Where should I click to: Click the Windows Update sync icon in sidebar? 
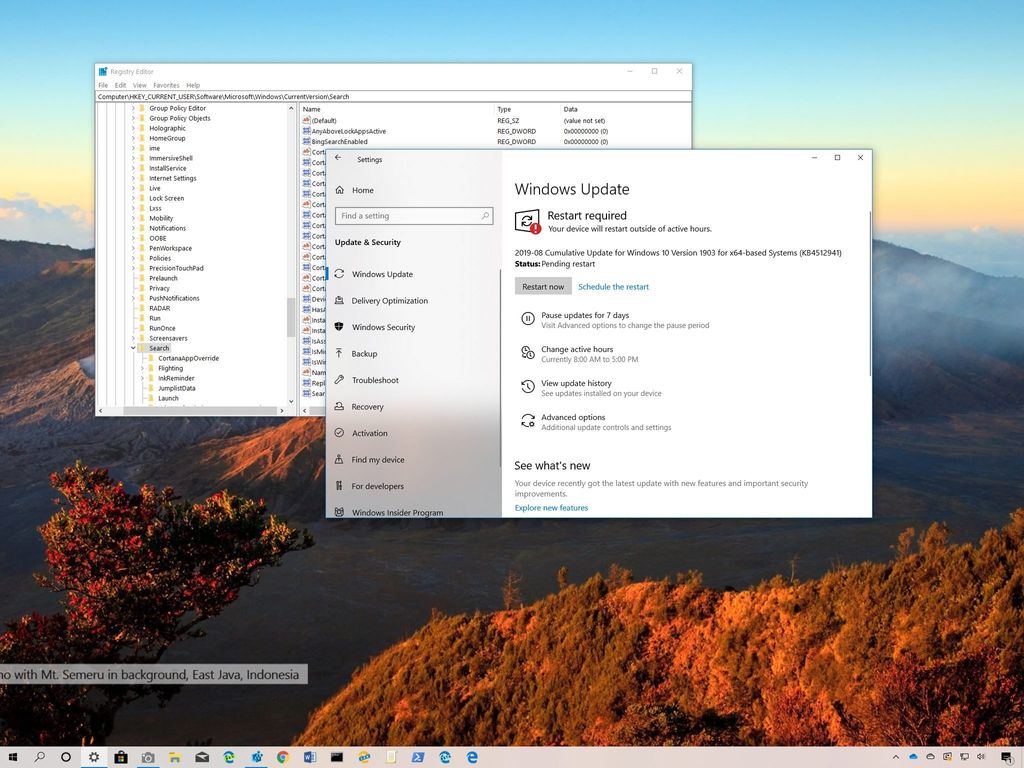pos(340,274)
